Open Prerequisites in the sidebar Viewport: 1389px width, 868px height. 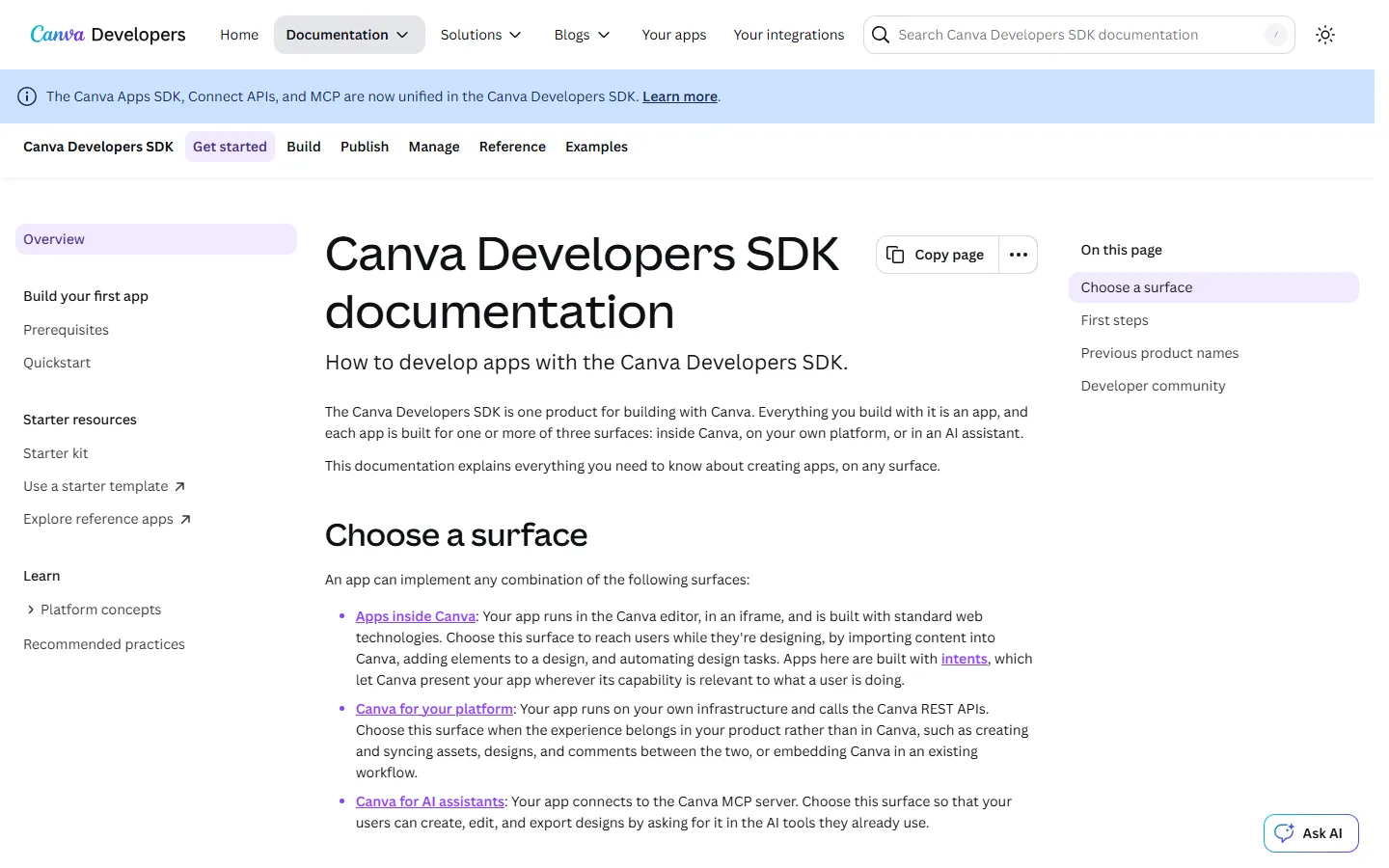66,330
